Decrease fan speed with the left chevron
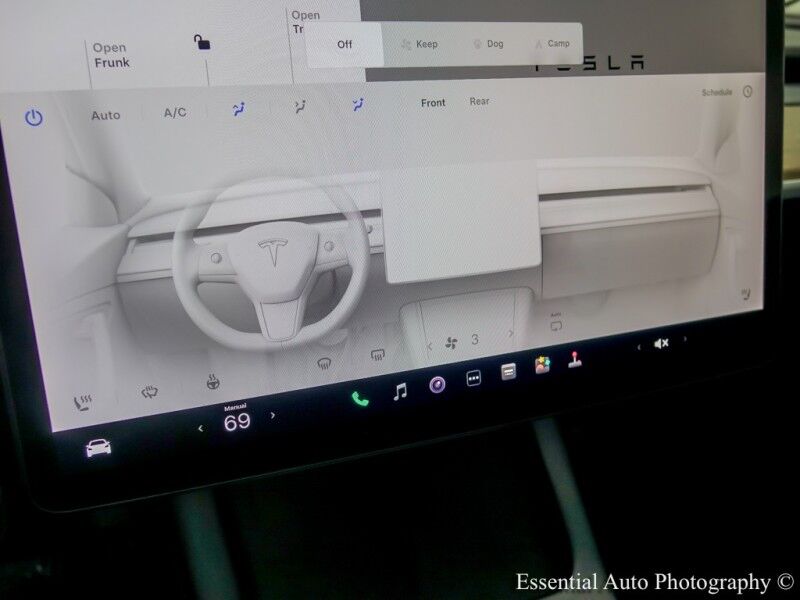The height and width of the screenshot is (600, 800). click(429, 346)
